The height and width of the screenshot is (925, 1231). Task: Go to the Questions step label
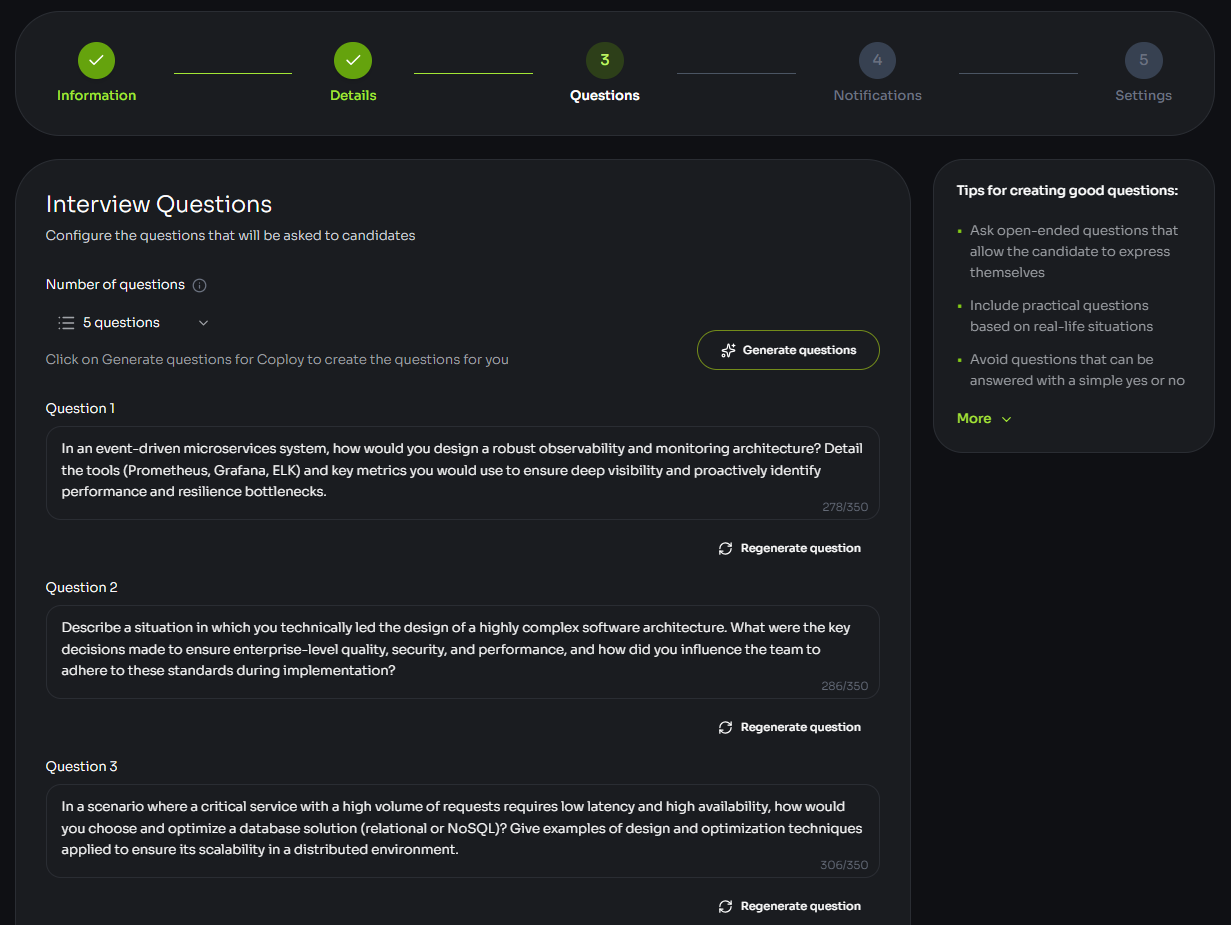[x=604, y=96]
